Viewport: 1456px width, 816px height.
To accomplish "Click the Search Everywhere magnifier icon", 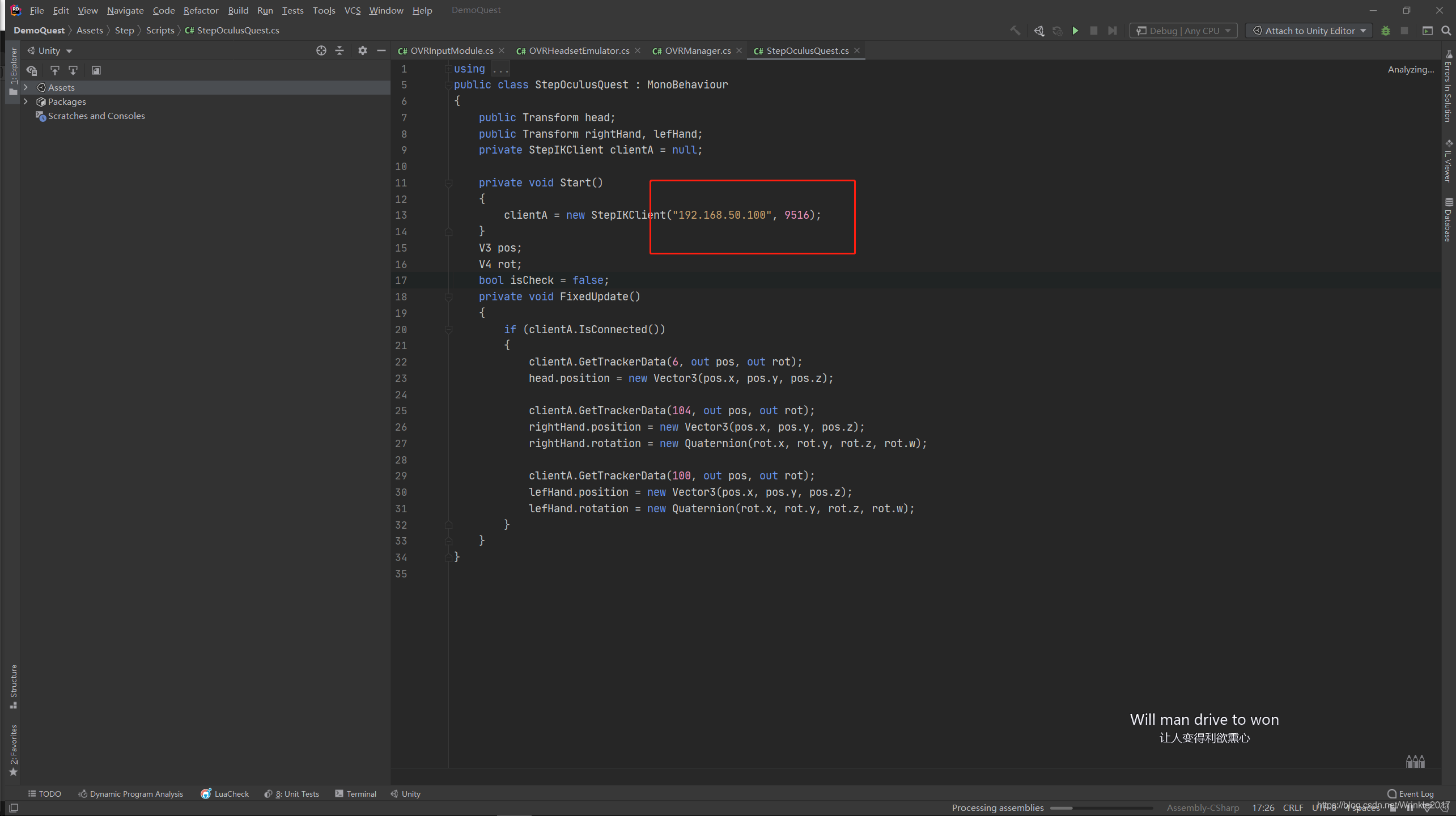I will click(1446, 31).
